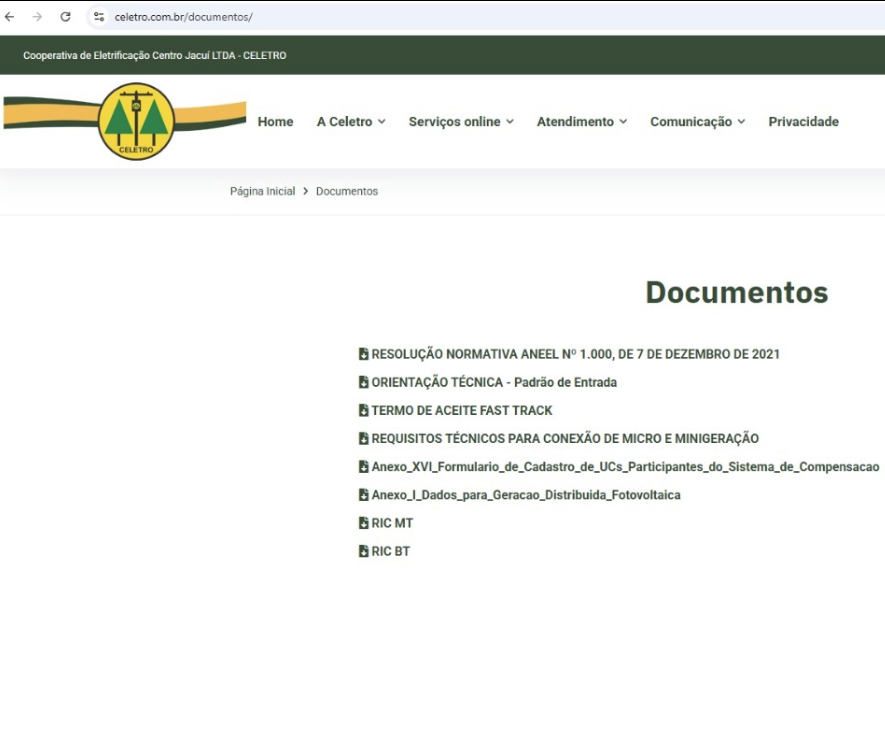885x747 pixels.
Task: Open Anexo_XVI_Formulario_de_Cadastro document link
Action: [625, 467]
